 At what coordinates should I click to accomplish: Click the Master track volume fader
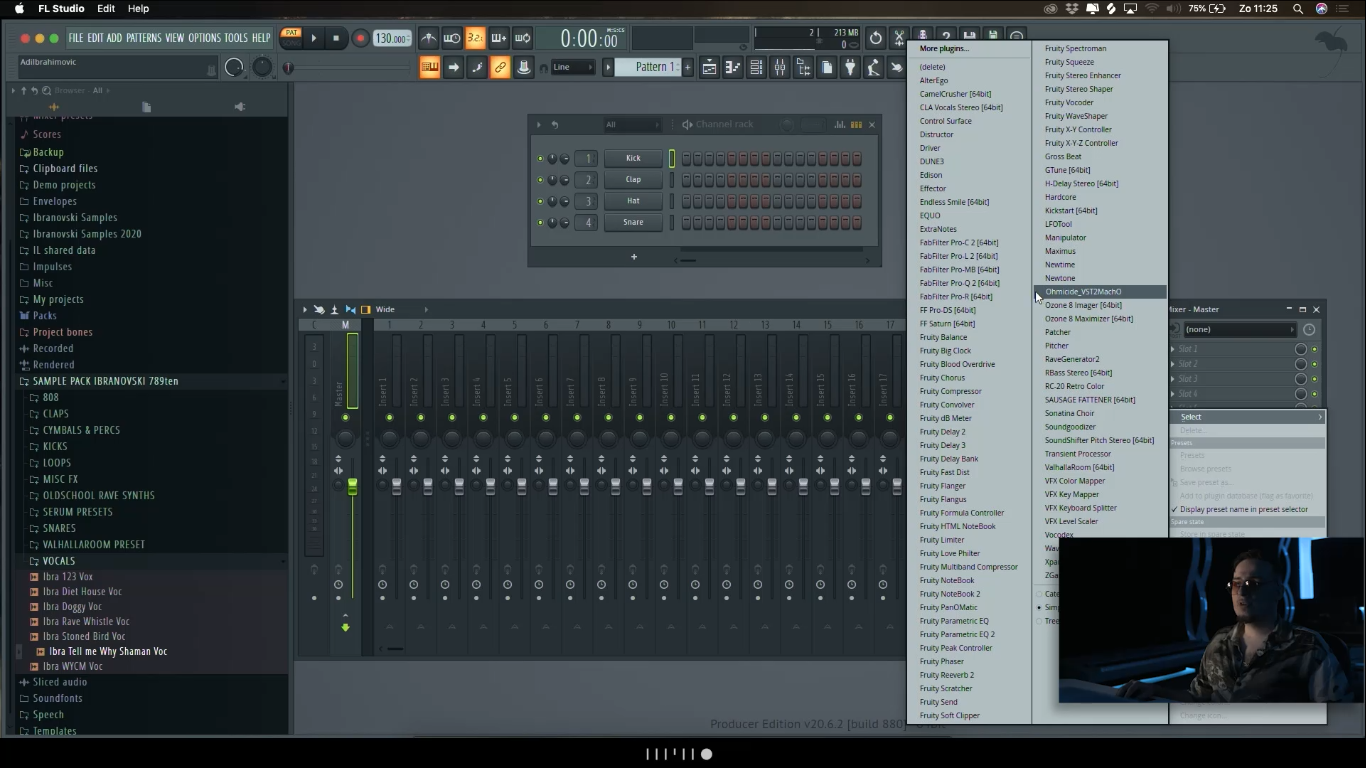click(352, 486)
